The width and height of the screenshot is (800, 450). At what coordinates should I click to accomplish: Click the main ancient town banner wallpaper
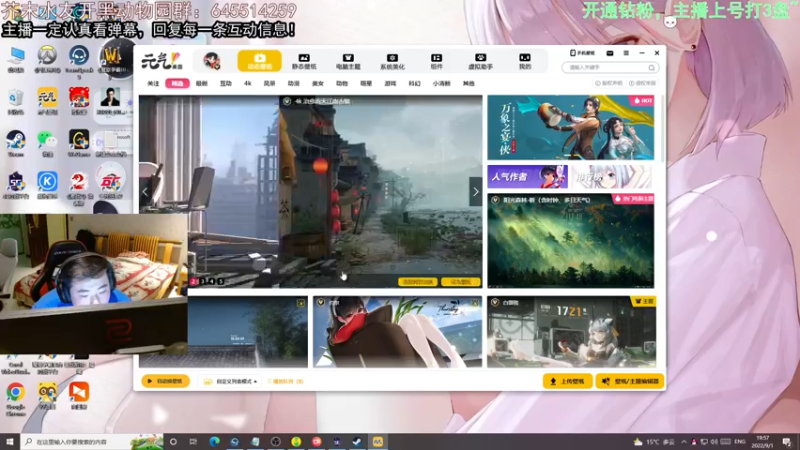(380, 191)
